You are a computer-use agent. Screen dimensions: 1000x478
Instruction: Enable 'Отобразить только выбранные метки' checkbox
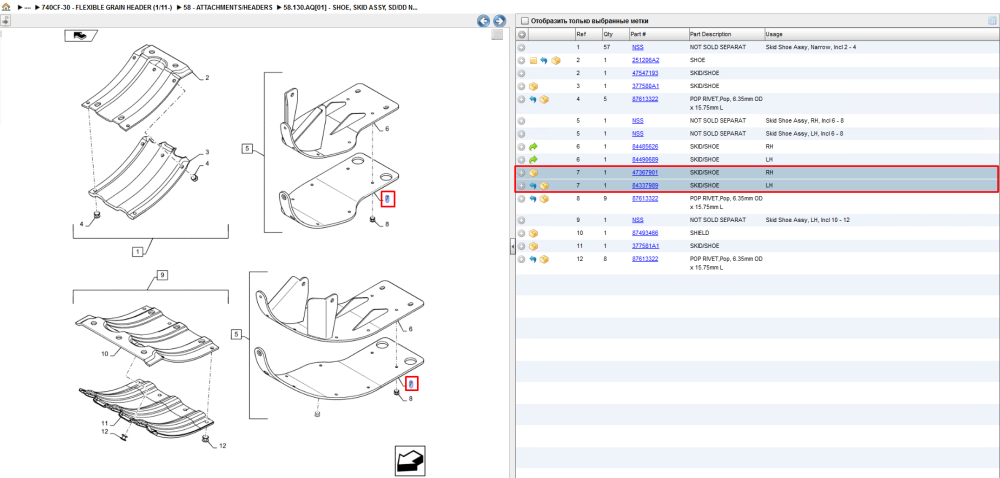(525, 21)
